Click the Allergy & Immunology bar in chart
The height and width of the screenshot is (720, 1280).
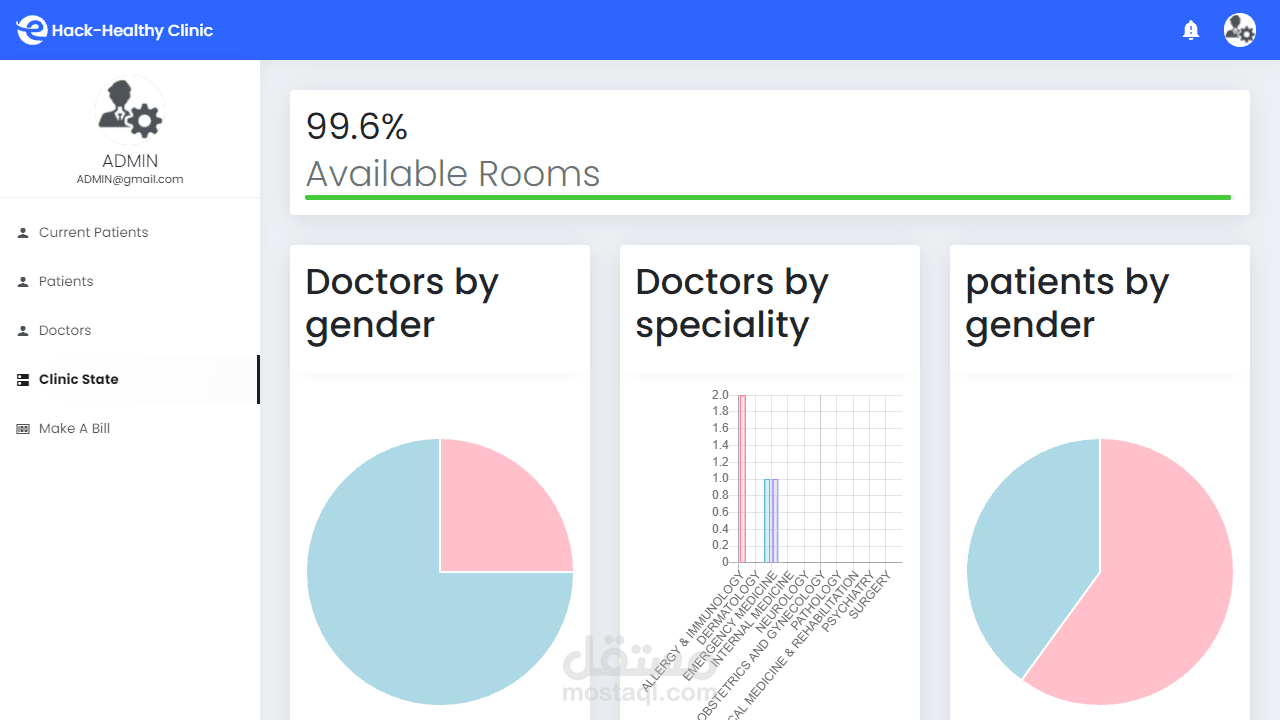(742, 480)
